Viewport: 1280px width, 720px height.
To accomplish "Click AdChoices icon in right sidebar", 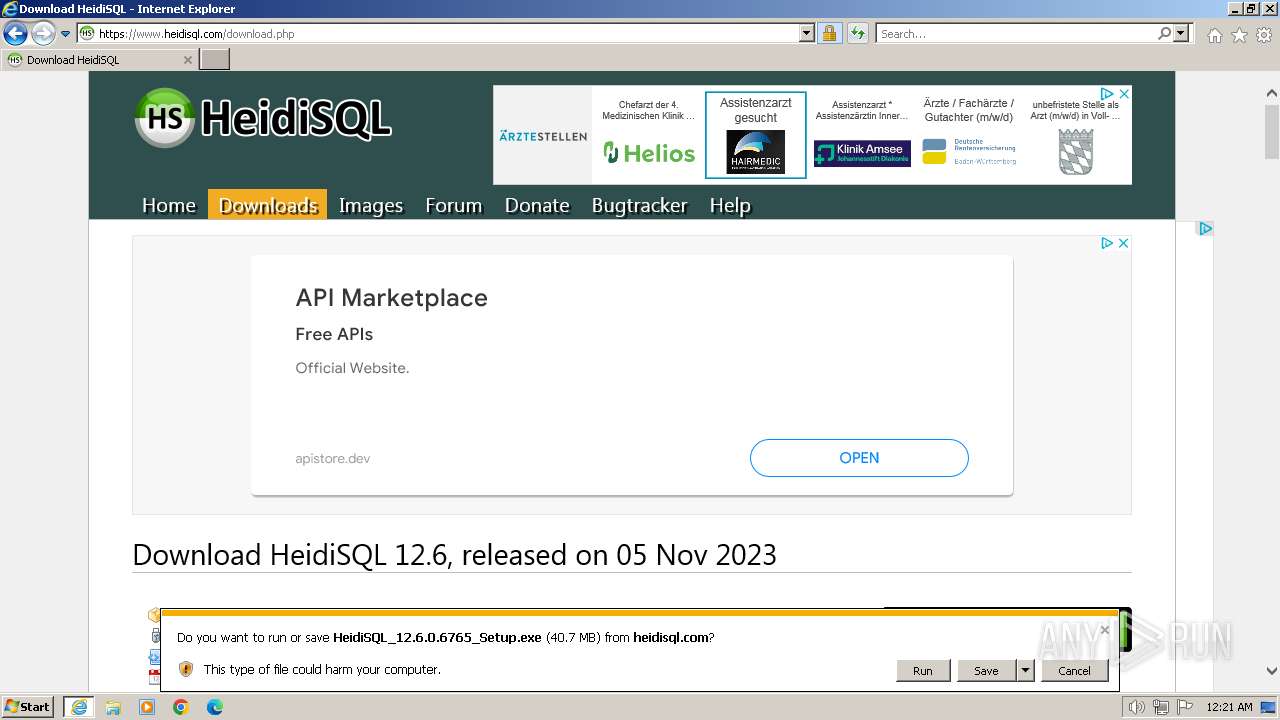I will 1205,229.
